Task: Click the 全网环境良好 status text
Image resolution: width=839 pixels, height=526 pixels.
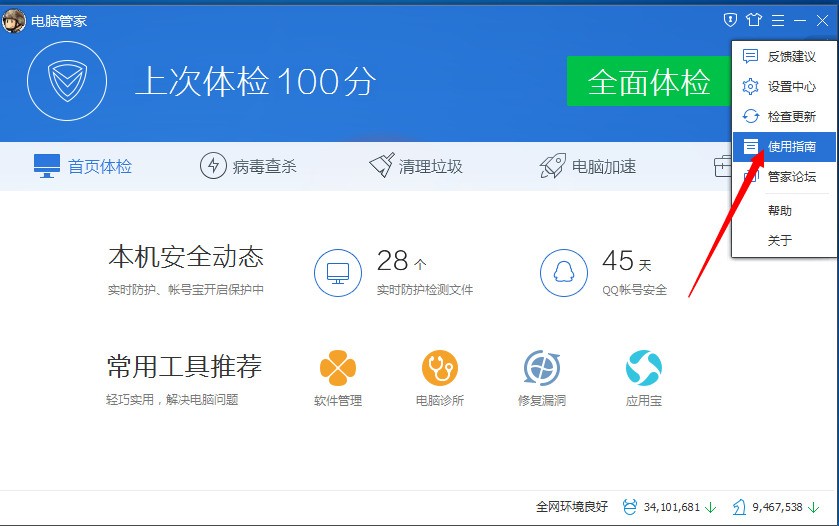Action: click(x=572, y=507)
